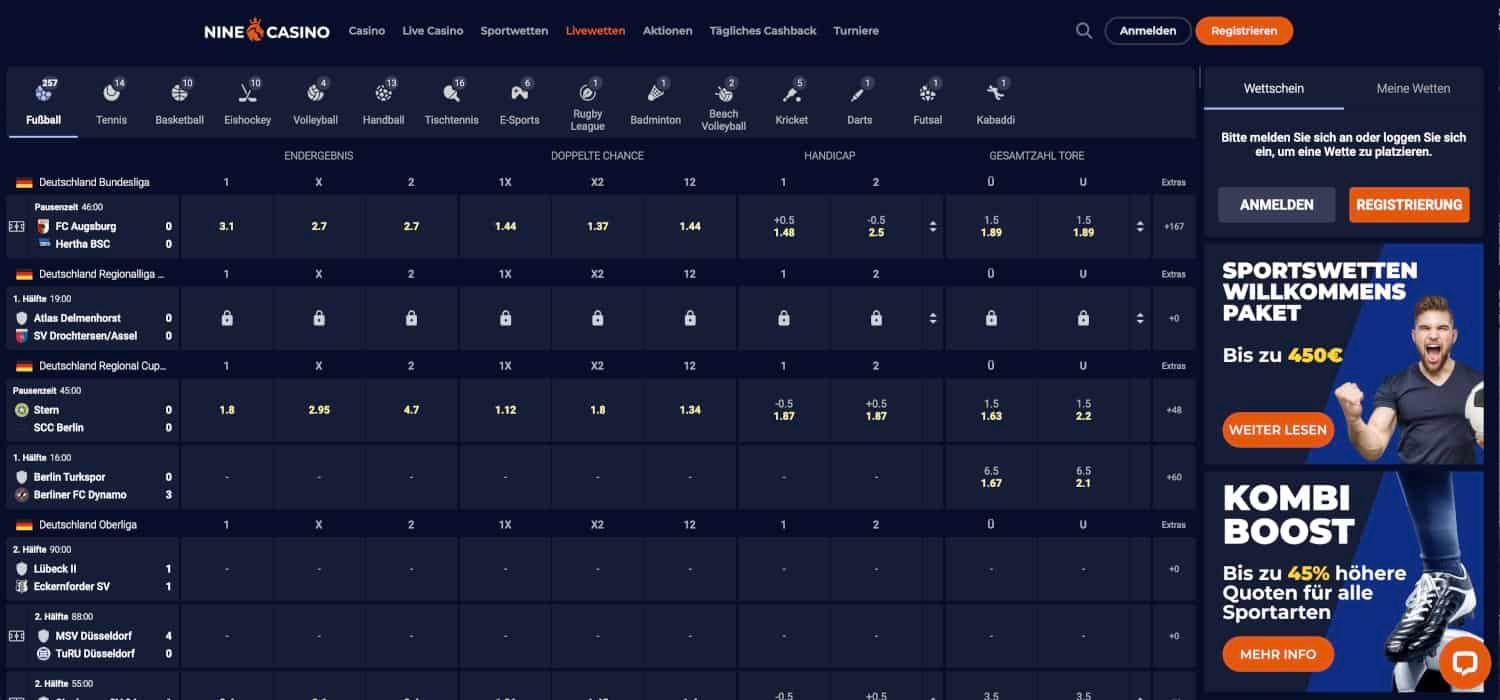Expand handicap options for FC Augsburg match
Viewport: 1500px width, 700px height.
point(933,227)
